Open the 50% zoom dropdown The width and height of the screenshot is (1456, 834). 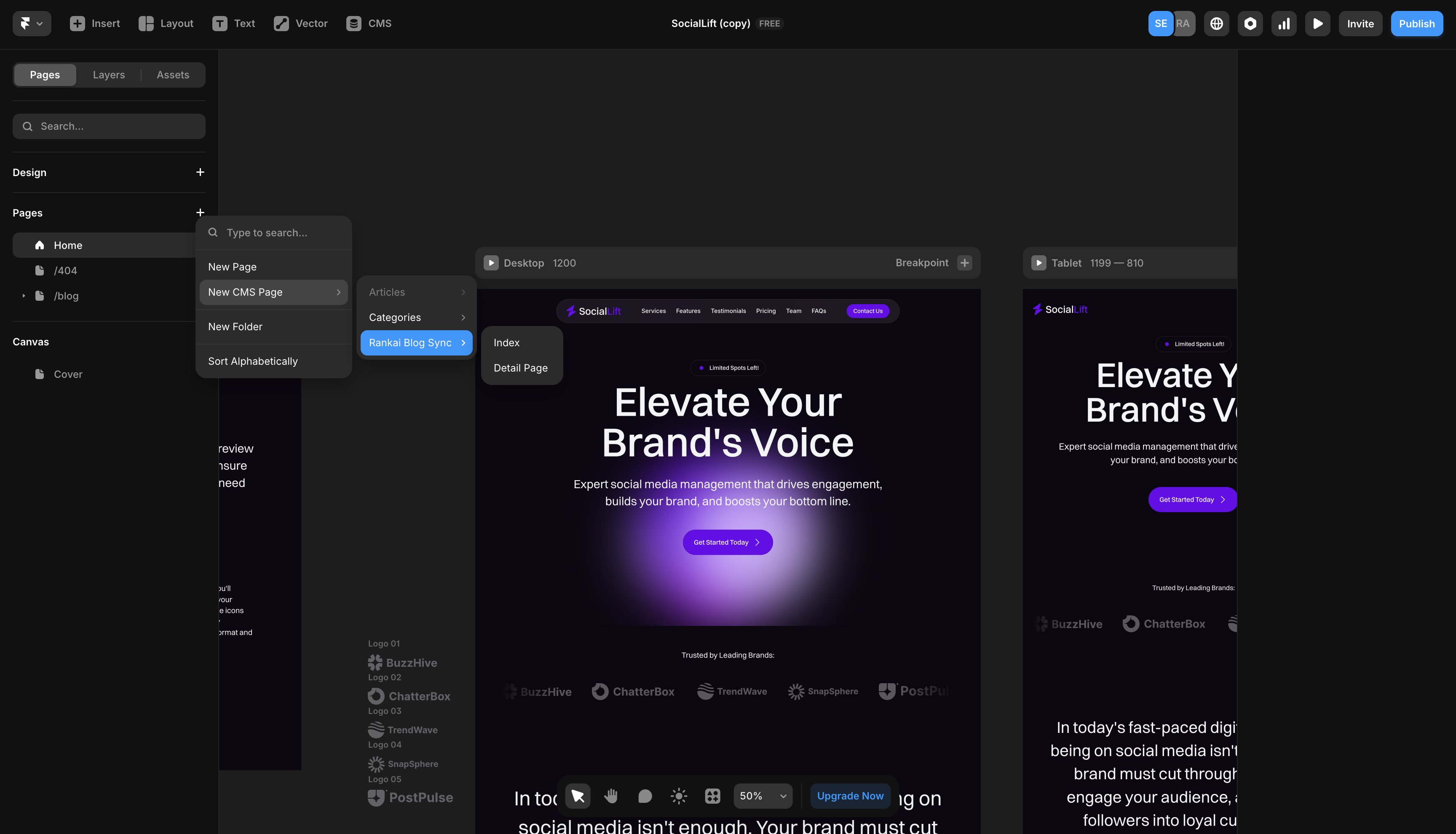[x=763, y=796]
